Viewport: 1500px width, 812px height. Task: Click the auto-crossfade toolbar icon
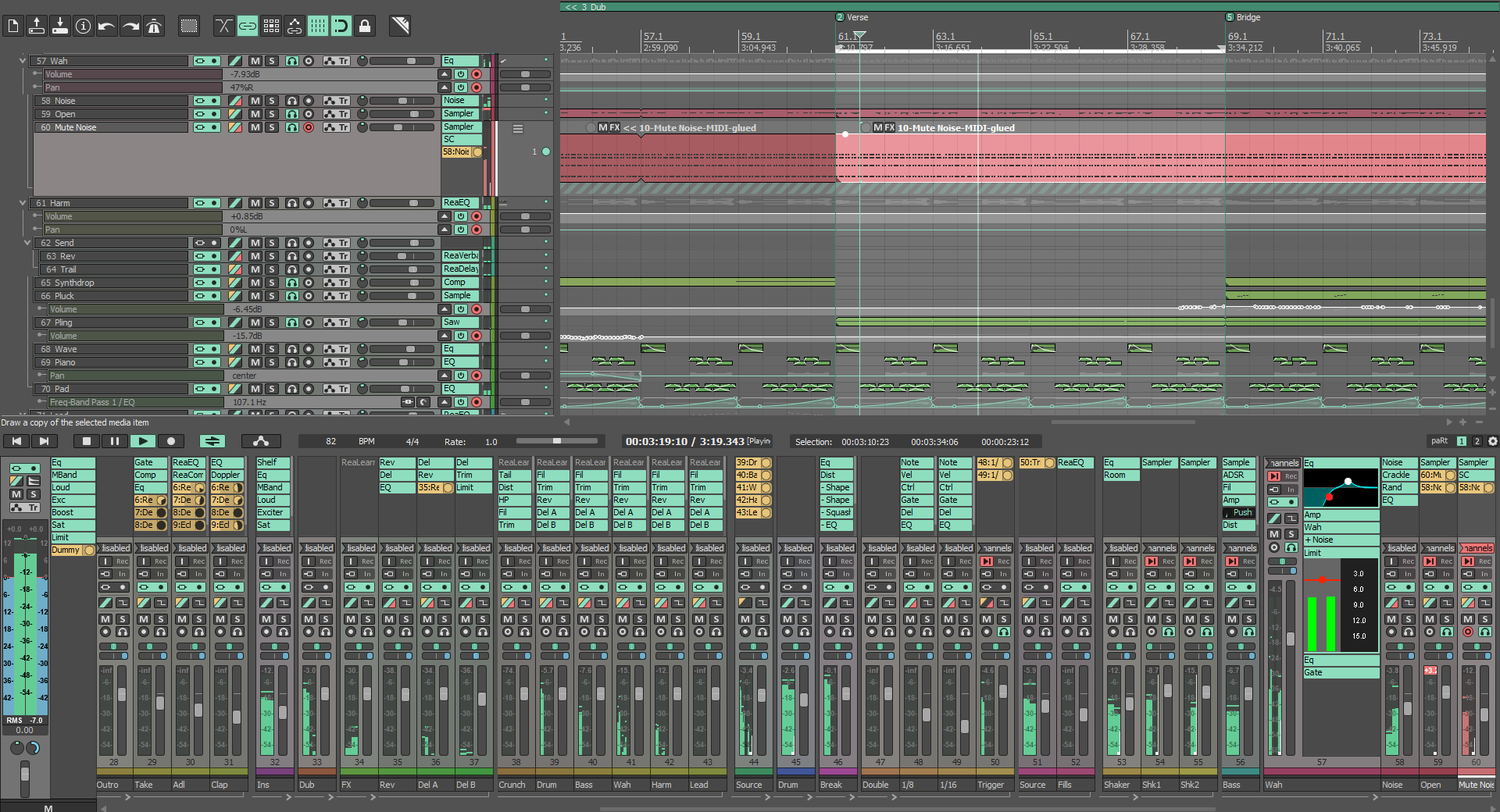pyautogui.click(x=224, y=26)
